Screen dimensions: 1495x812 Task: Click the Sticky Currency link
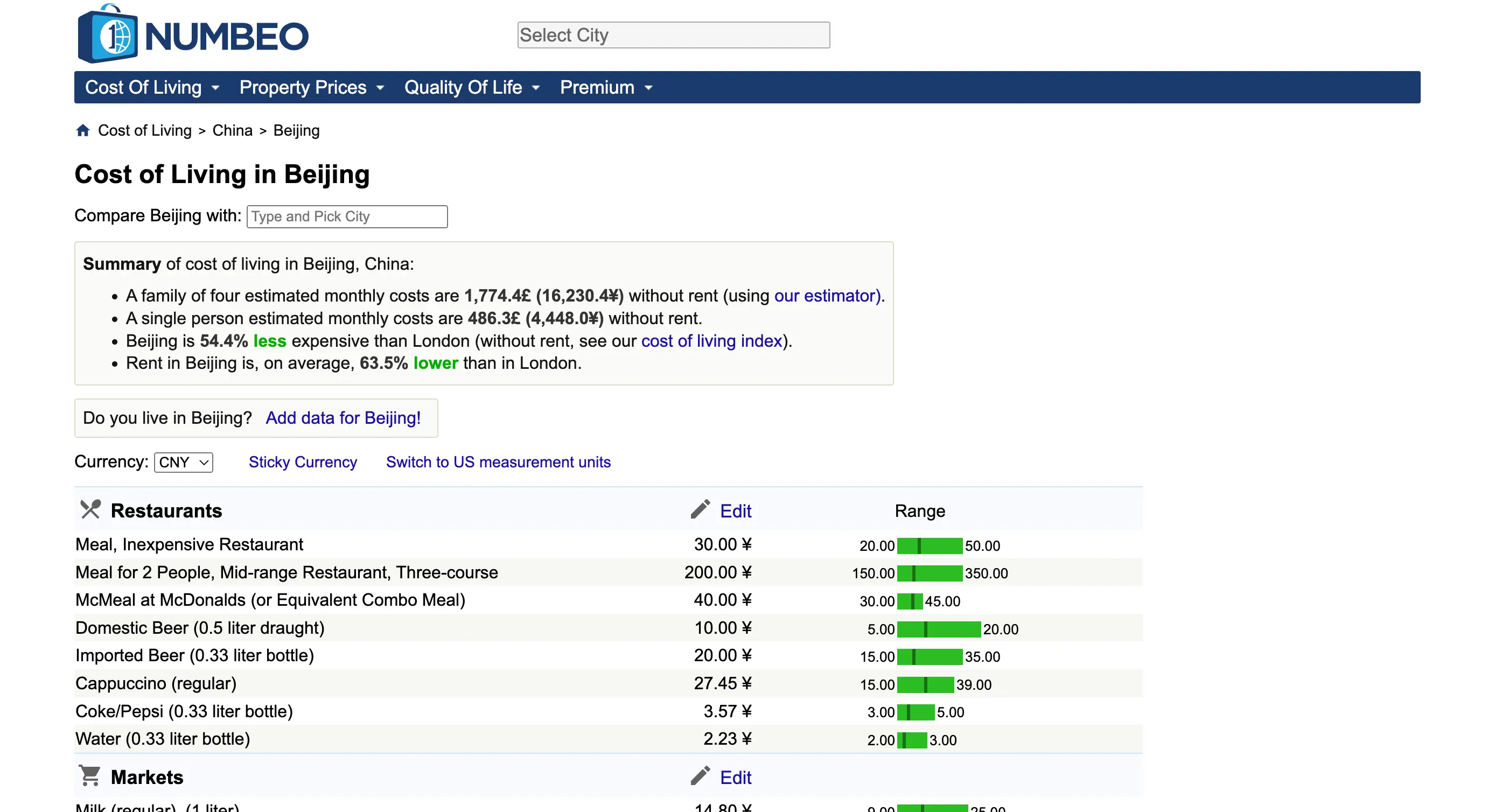tap(303, 462)
